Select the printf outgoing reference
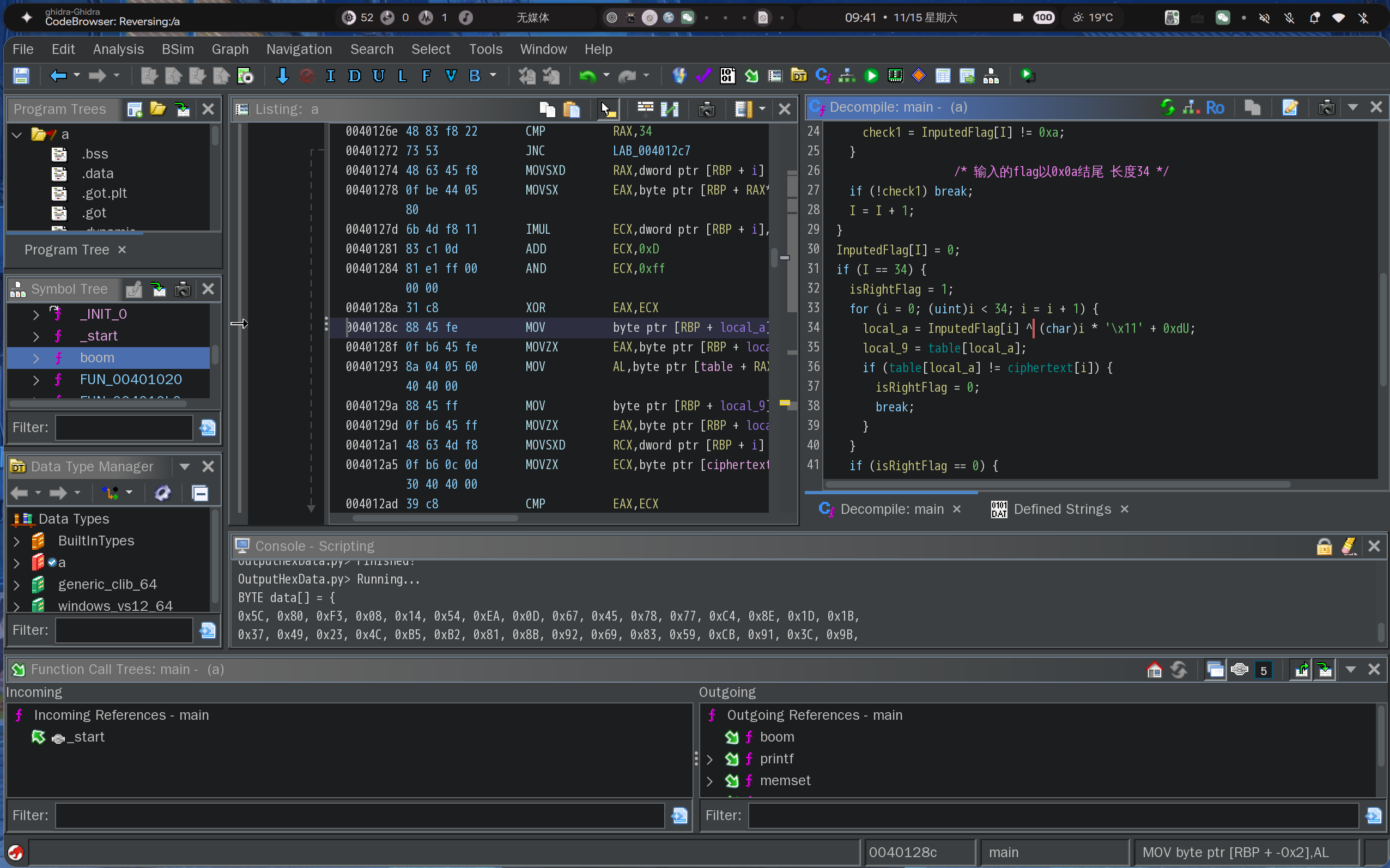1390x868 pixels. click(776, 759)
